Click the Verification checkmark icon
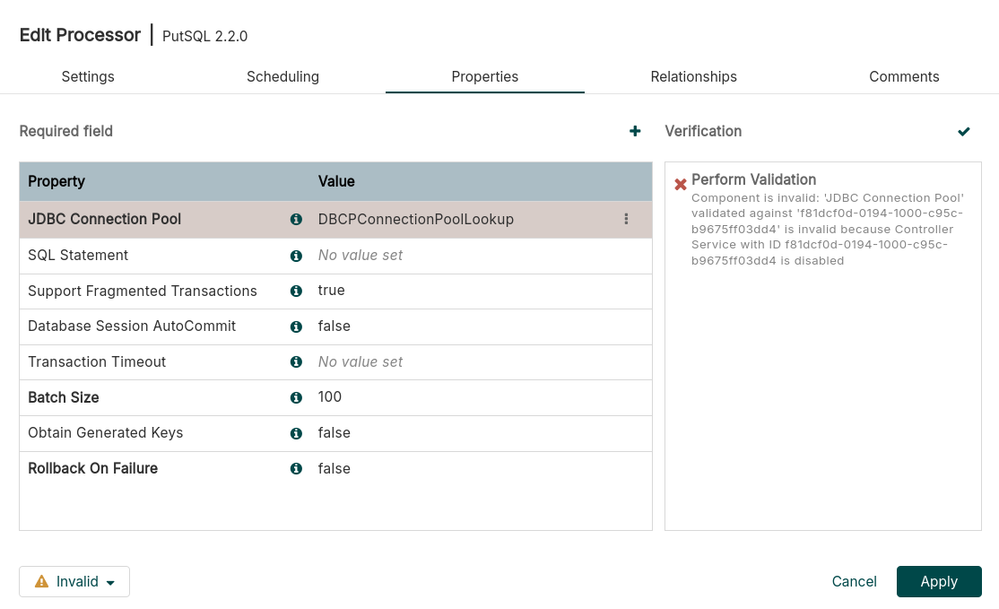 click(963, 131)
